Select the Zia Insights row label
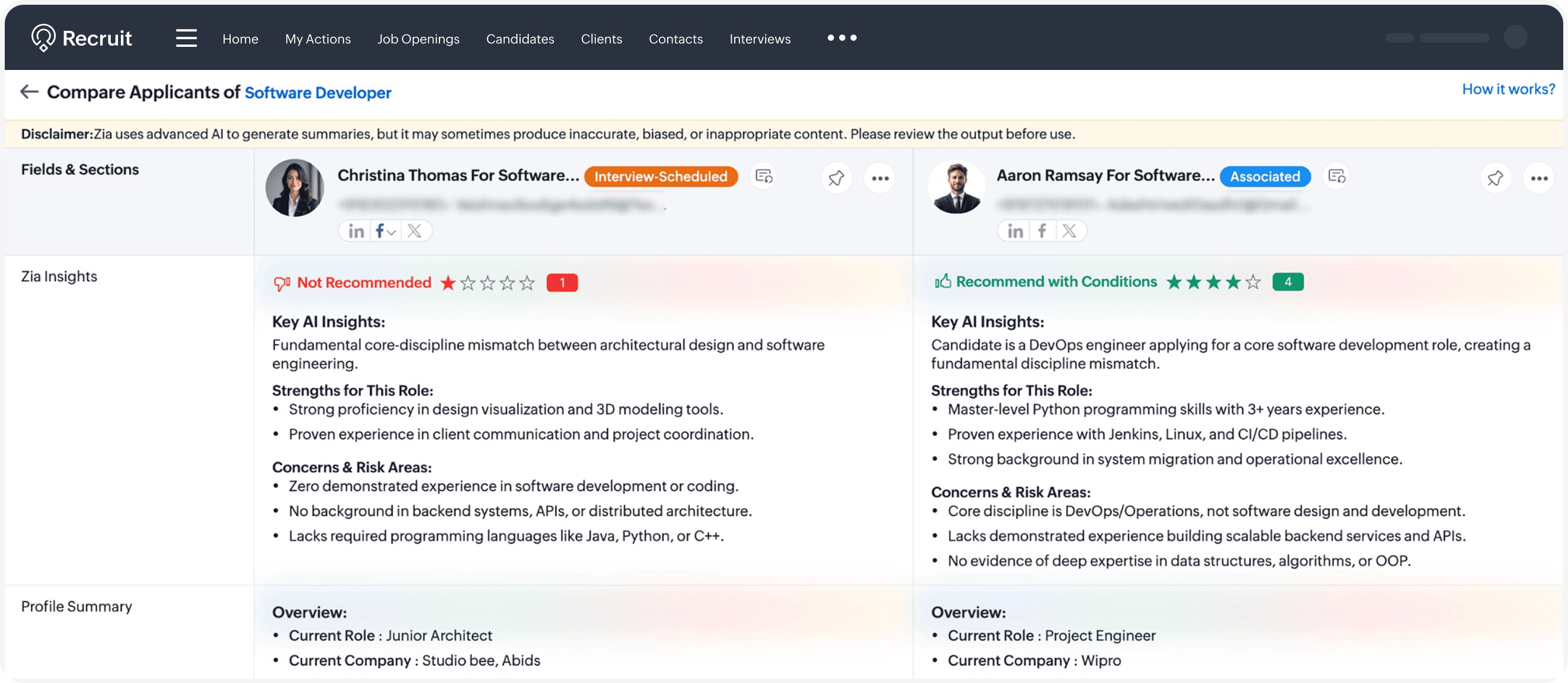The image size is (1568, 683). tap(59, 276)
